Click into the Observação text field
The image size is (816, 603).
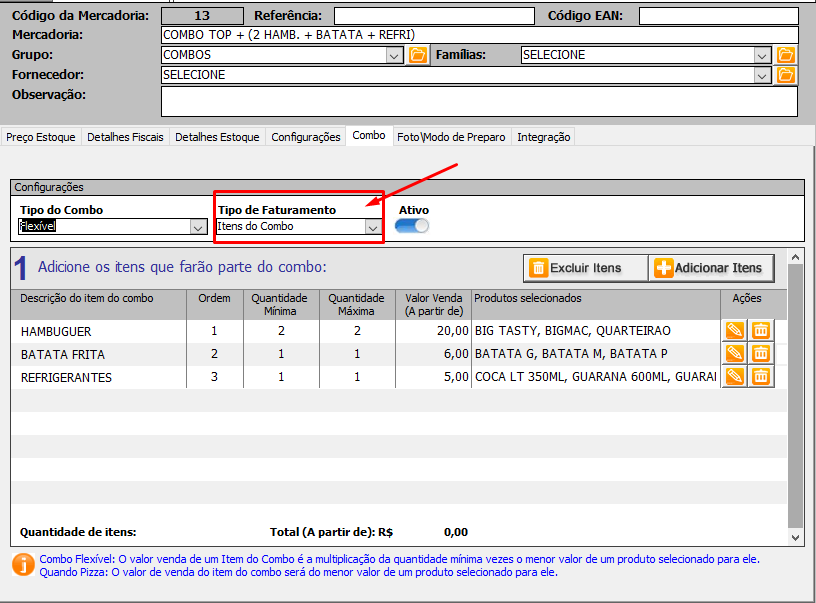(479, 101)
